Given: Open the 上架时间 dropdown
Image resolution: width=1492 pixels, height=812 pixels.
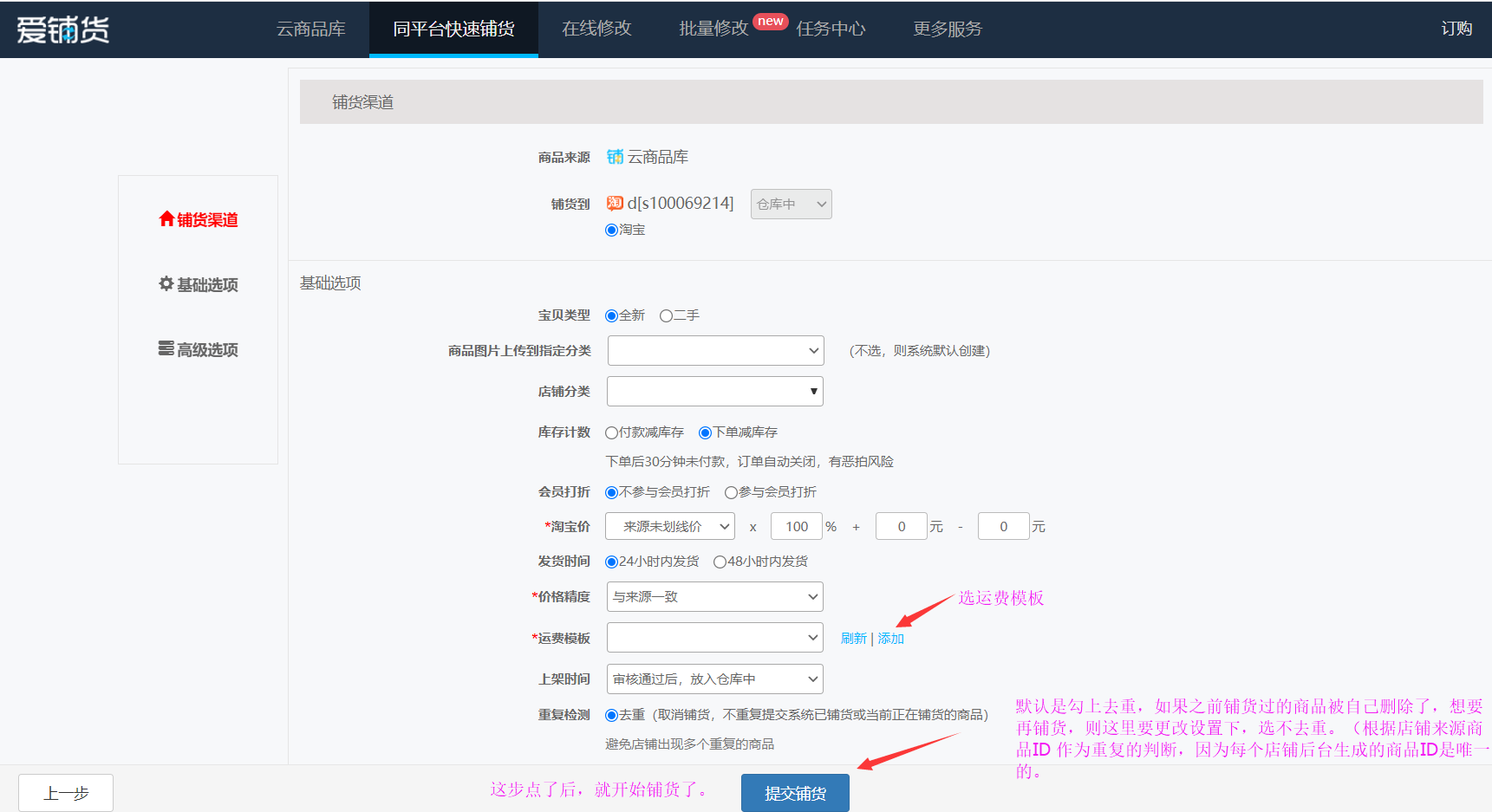Looking at the screenshot, I should [x=715, y=679].
